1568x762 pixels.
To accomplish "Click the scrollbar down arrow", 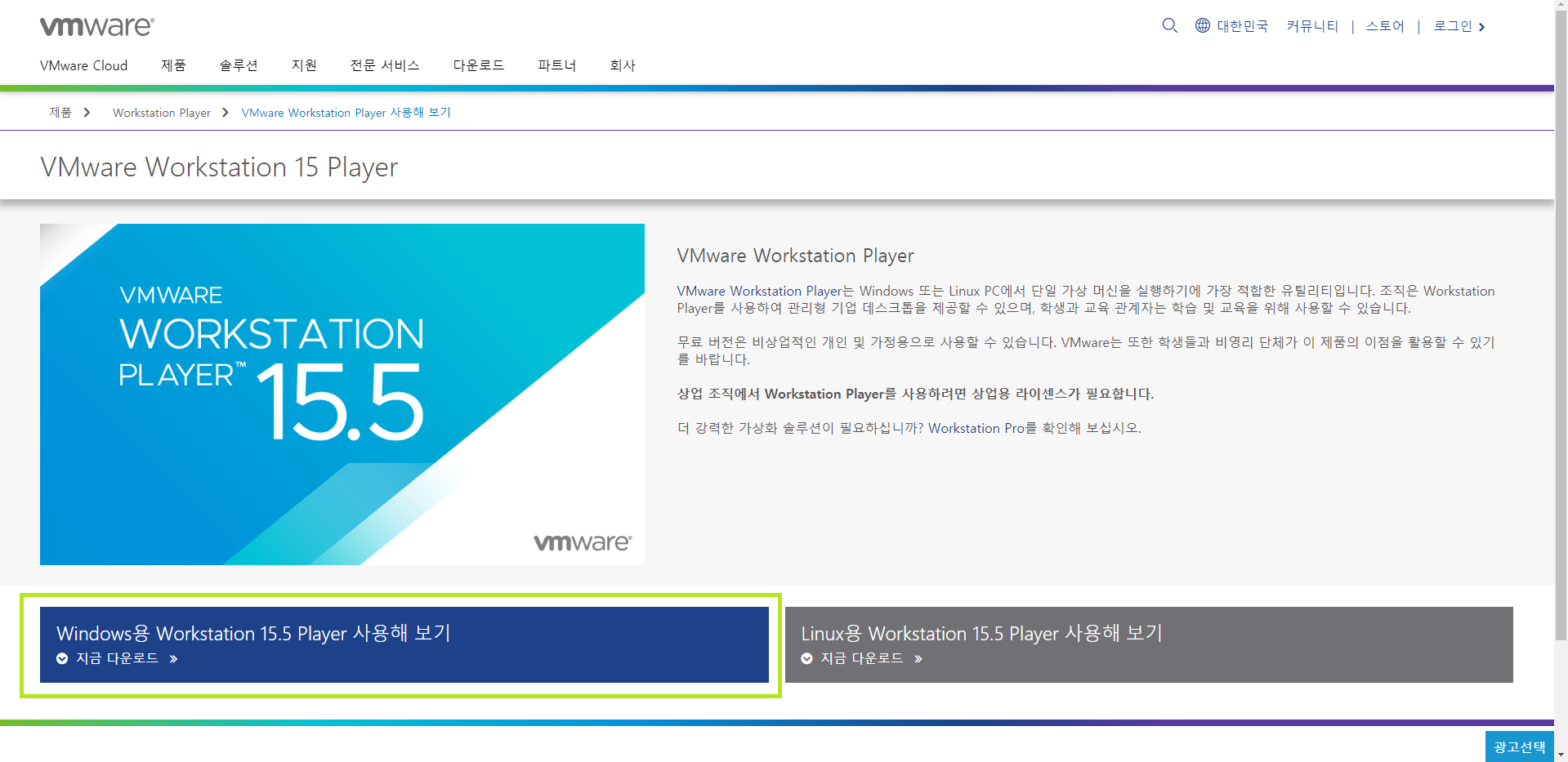I will [1561, 755].
